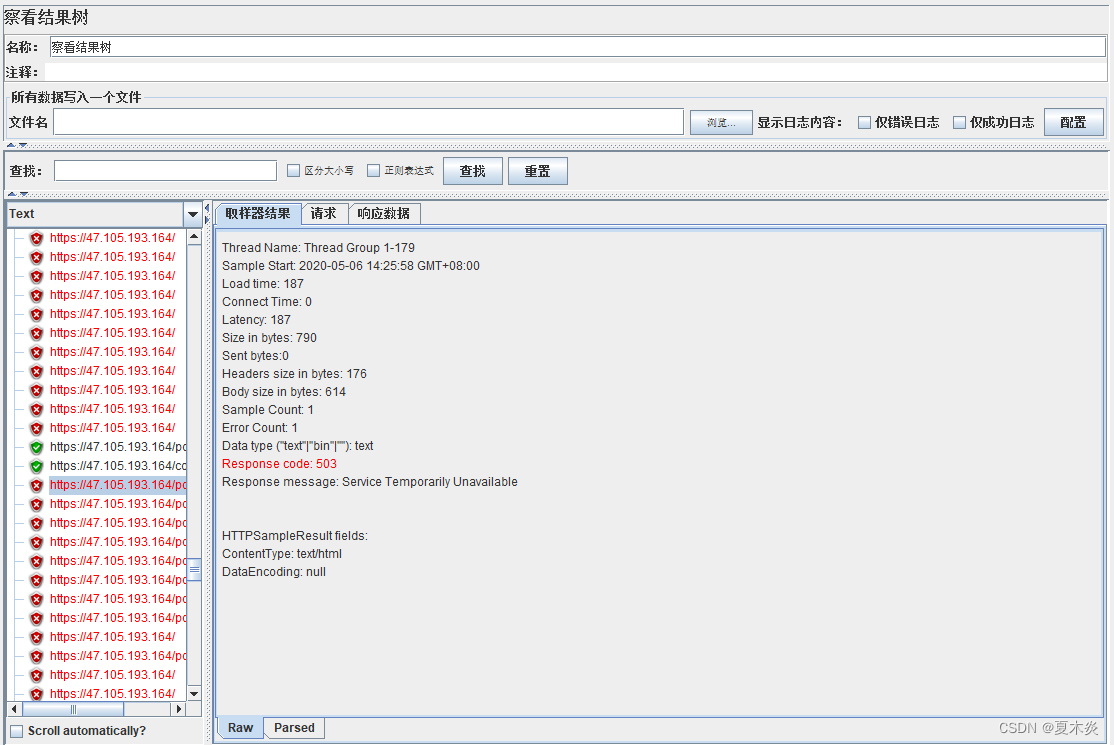
Task: Enable the 仅错误日志 checkbox
Action: (864, 122)
